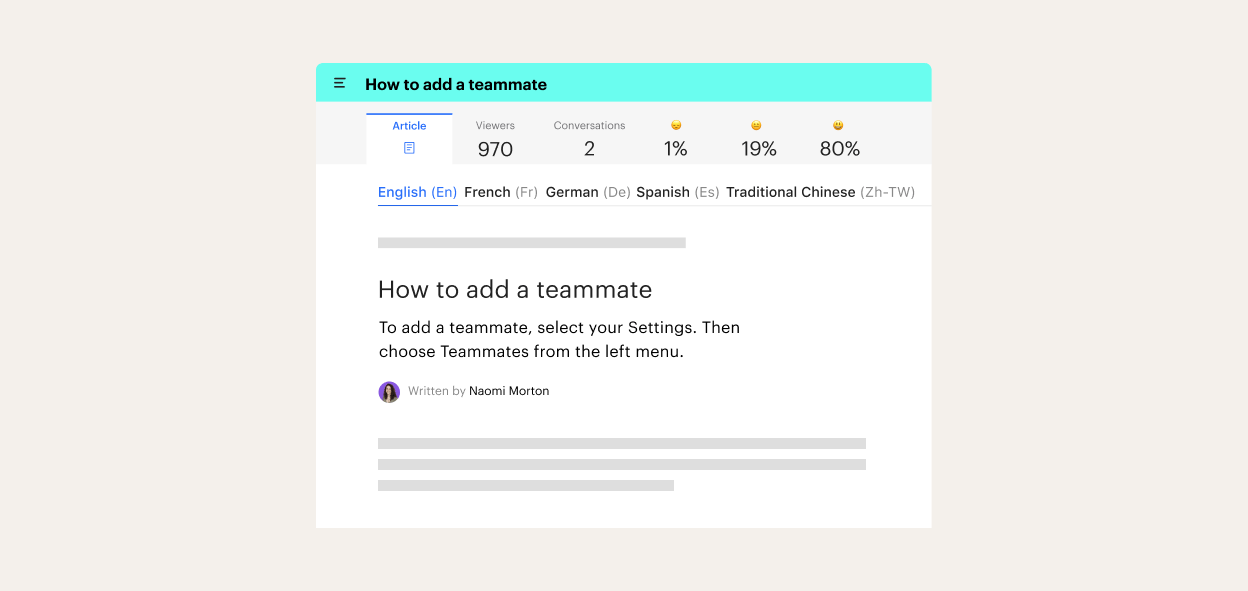The image size is (1248, 591).
Task: Open the hamburger menu icon
Action: (340, 84)
